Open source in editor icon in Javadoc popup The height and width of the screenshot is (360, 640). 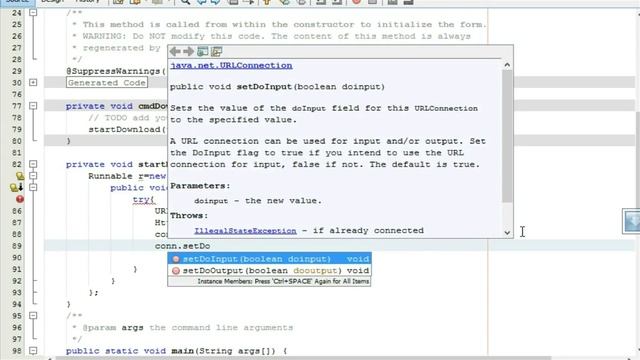coord(216,51)
